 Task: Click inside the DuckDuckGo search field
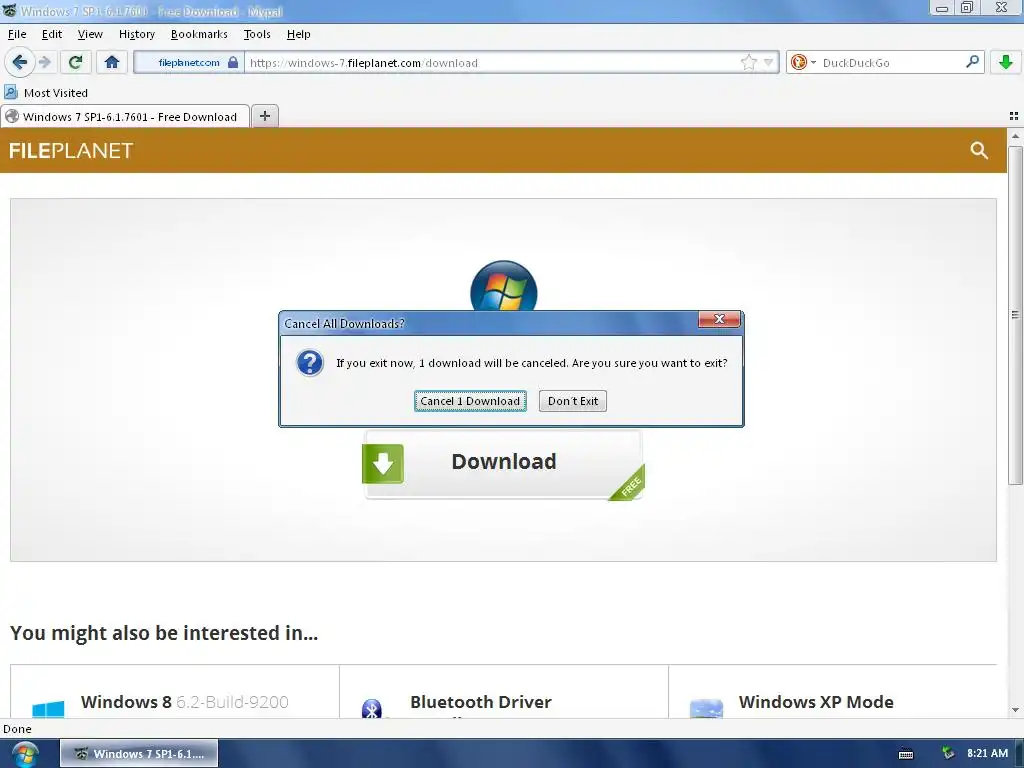[890, 63]
